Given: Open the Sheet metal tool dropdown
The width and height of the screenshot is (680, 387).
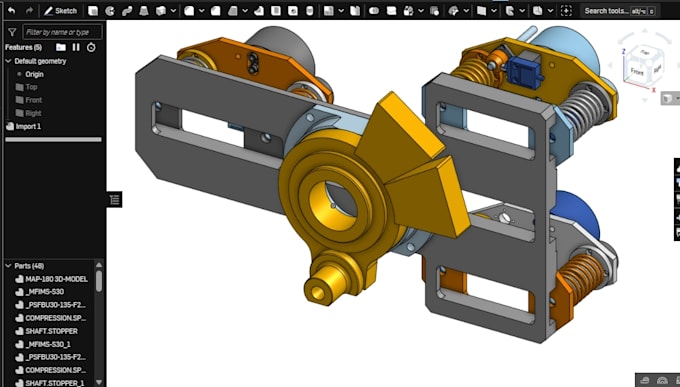Looking at the screenshot, I should tap(550, 11).
